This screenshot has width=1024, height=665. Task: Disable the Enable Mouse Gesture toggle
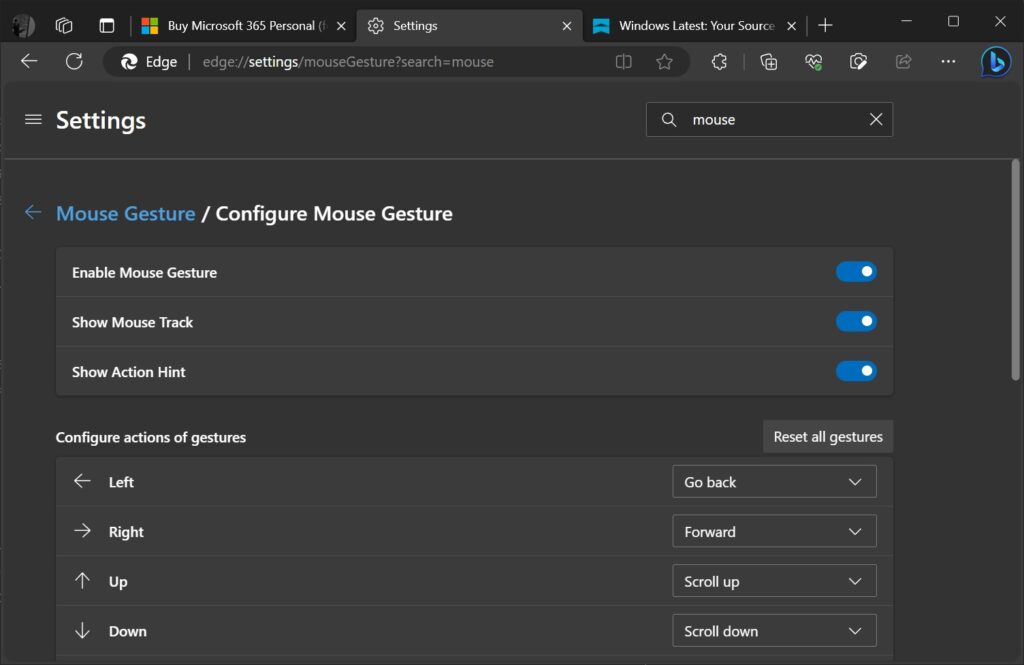pos(856,271)
